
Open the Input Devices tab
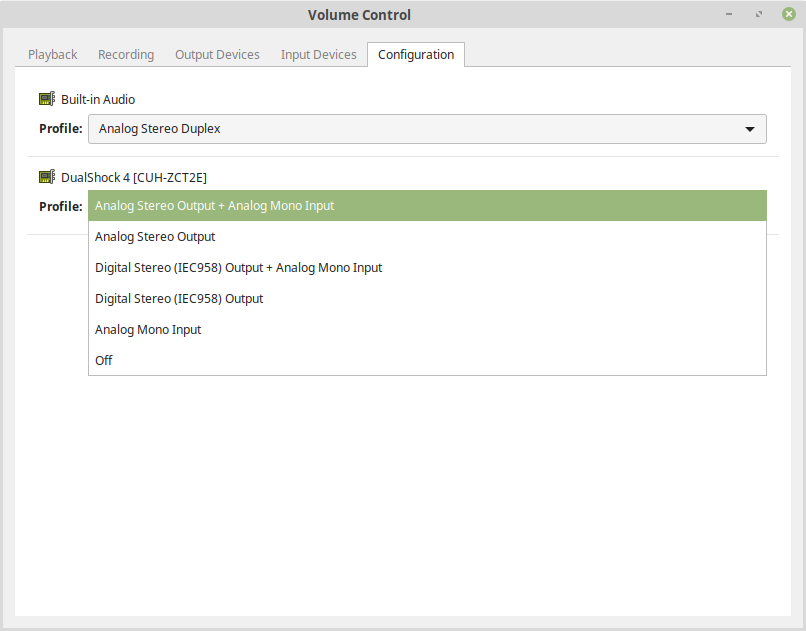[x=318, y=54]
